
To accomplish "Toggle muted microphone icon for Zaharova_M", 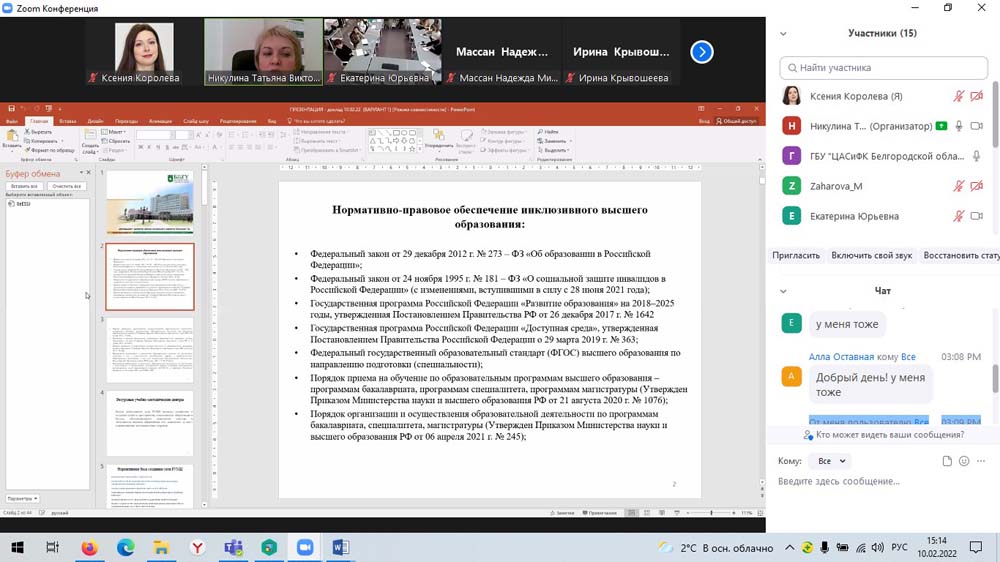I will coord(959,186).
